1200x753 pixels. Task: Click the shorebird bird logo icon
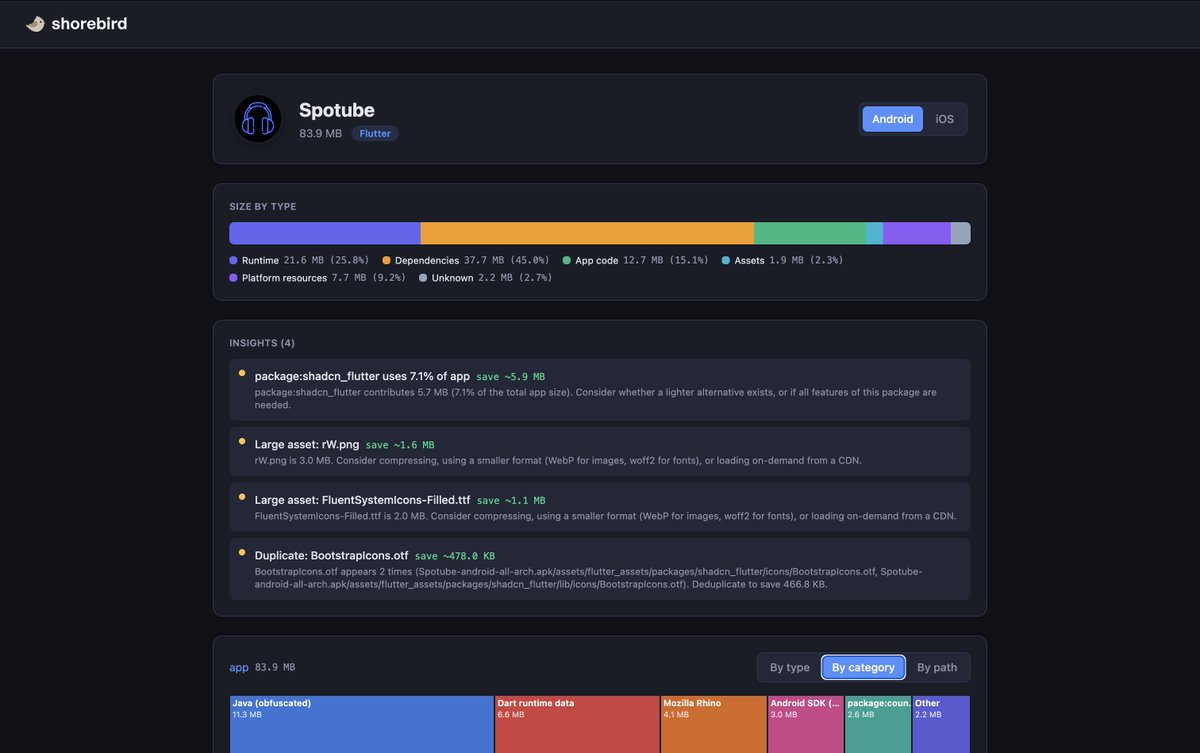[x=35, y=23]
